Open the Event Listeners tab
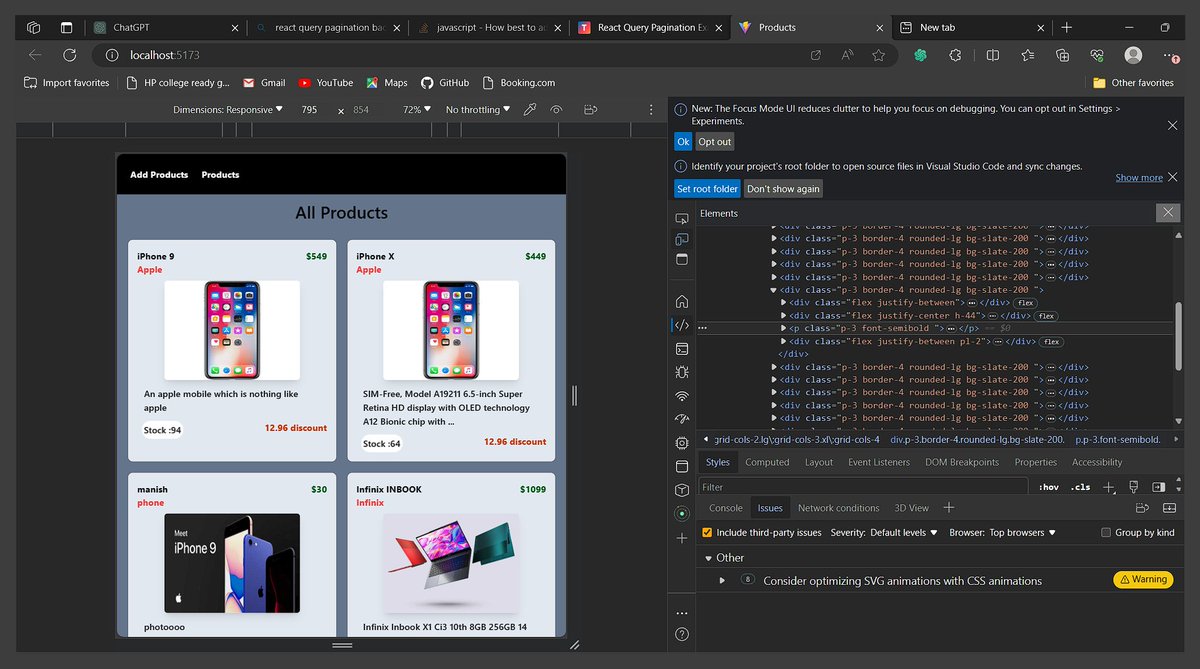The image size is (1200, 669). click(879, 462)
